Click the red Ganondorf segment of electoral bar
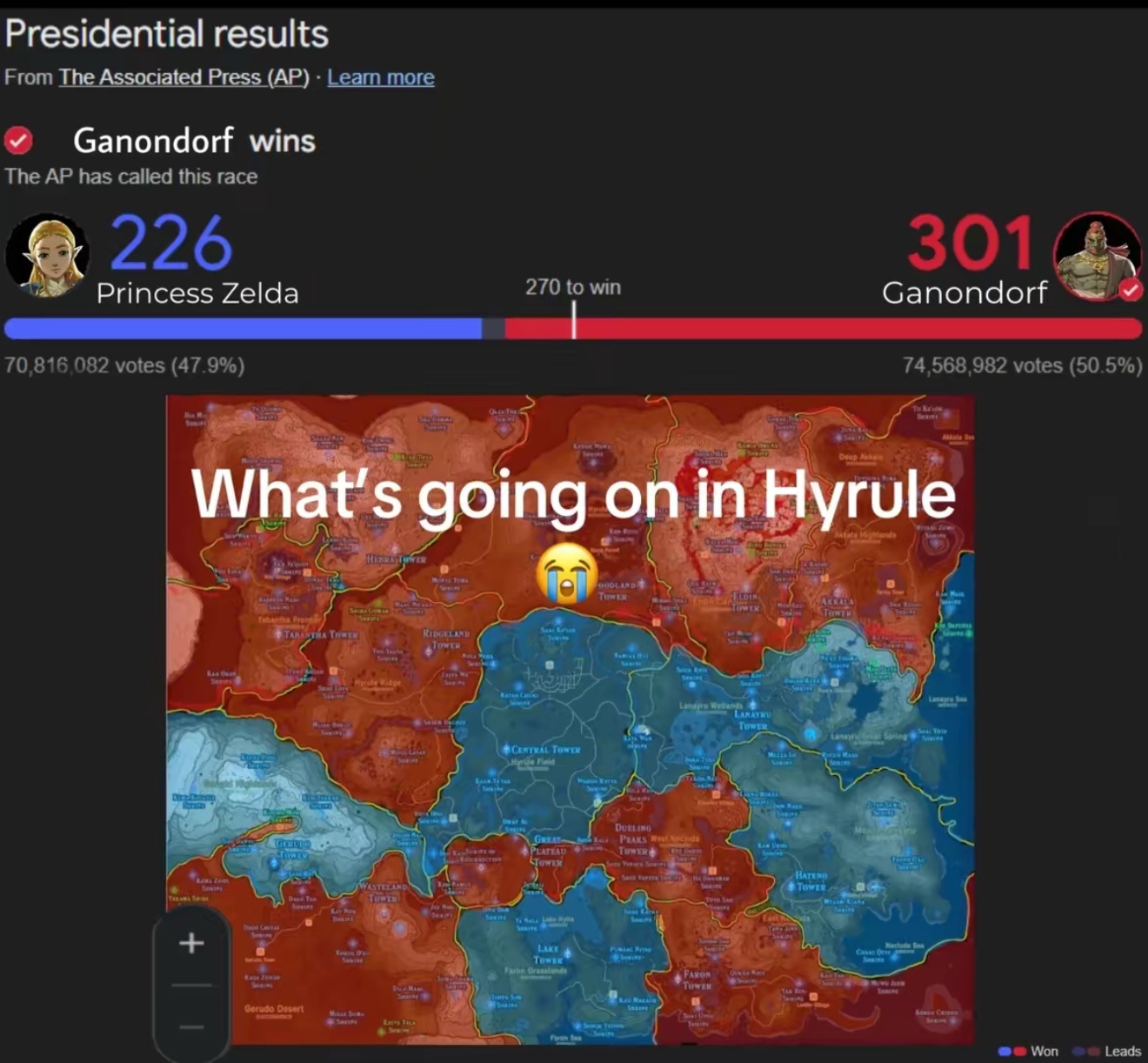The height and width of the screenshot is (1063, 1148). 823,328
